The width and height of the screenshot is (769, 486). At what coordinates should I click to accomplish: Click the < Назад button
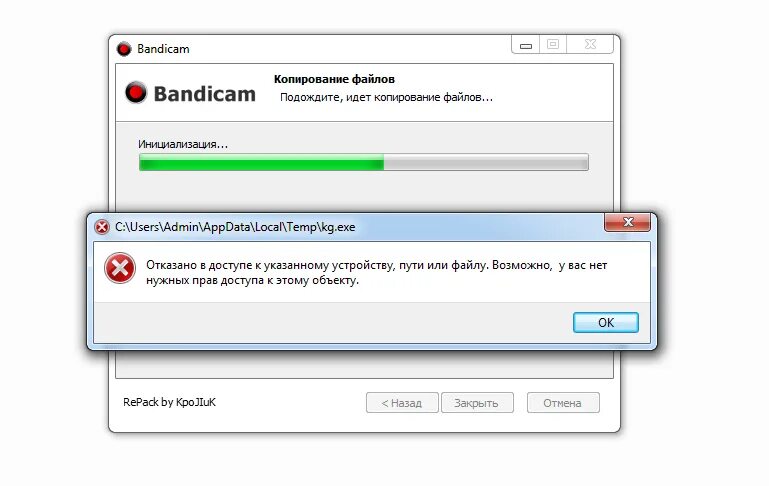pyautogui.click(x=402, y=403)
